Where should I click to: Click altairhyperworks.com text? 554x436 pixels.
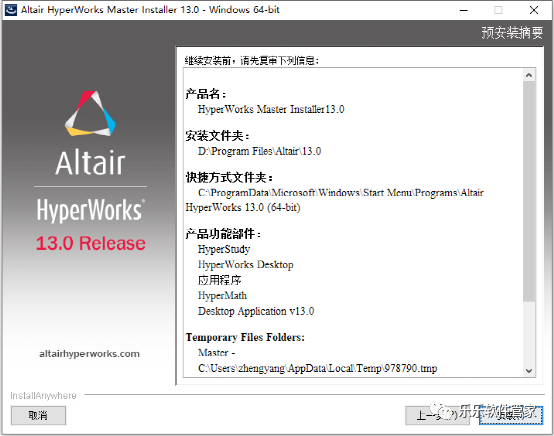(89, 354)
